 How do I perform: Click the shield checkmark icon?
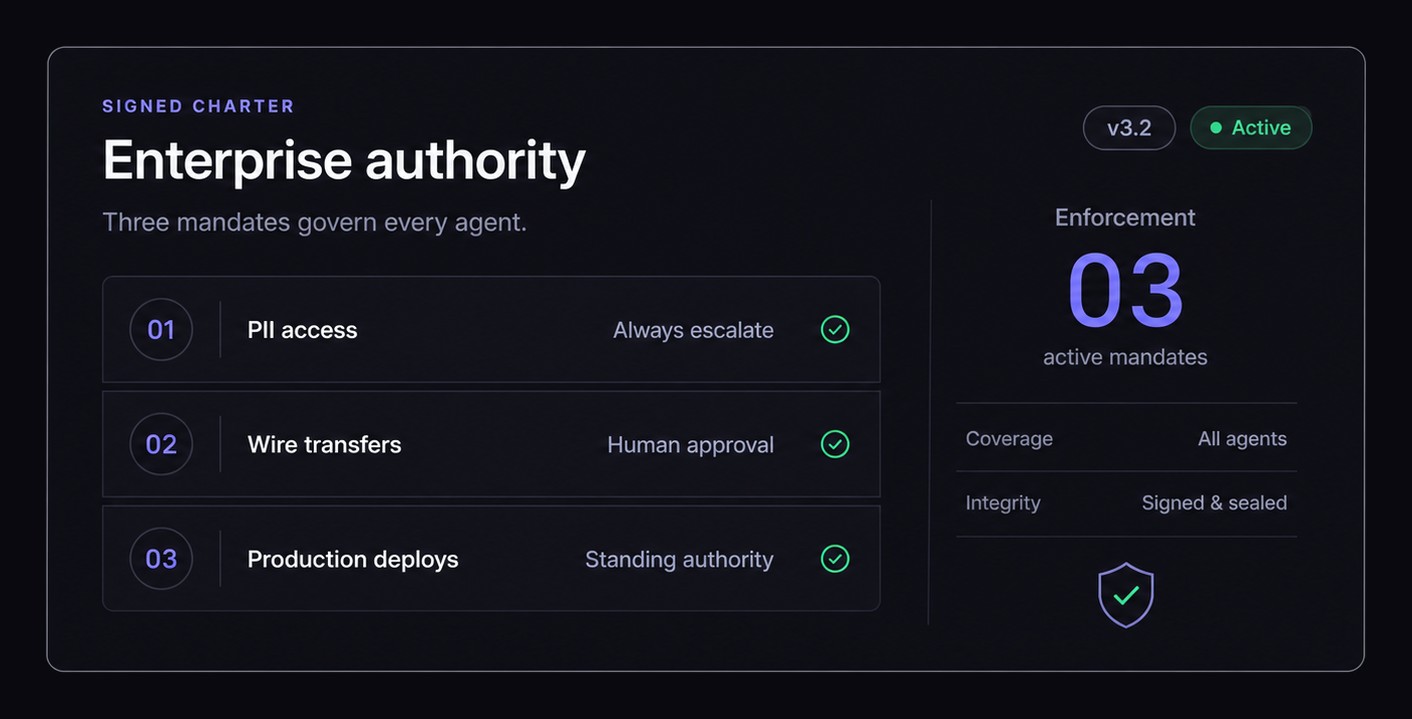pyautogui.click(x=1126, y=595)
